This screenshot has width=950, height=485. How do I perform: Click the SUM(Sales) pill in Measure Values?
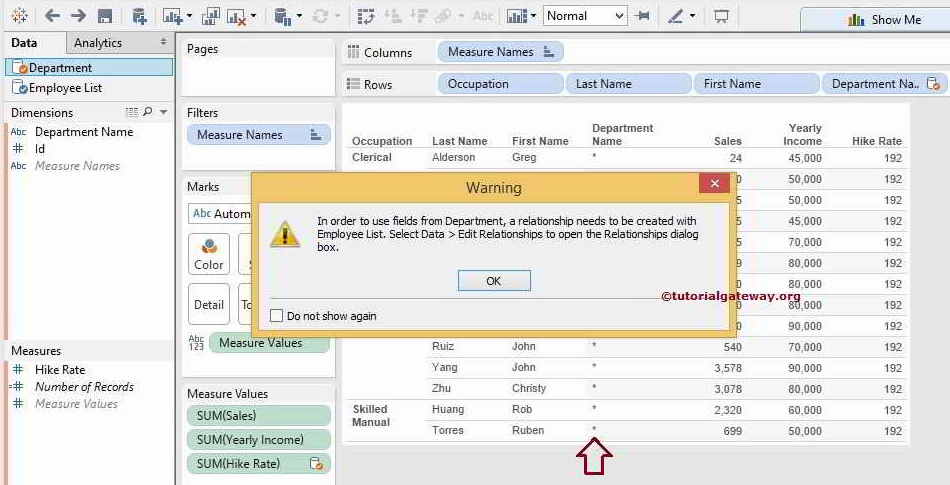pyautogui.click(x=259, y=415)
